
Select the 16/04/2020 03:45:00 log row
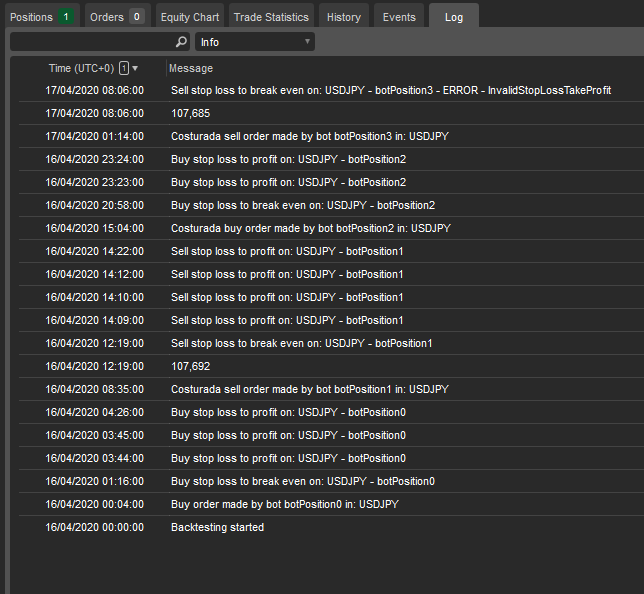(x=331, y=435)
